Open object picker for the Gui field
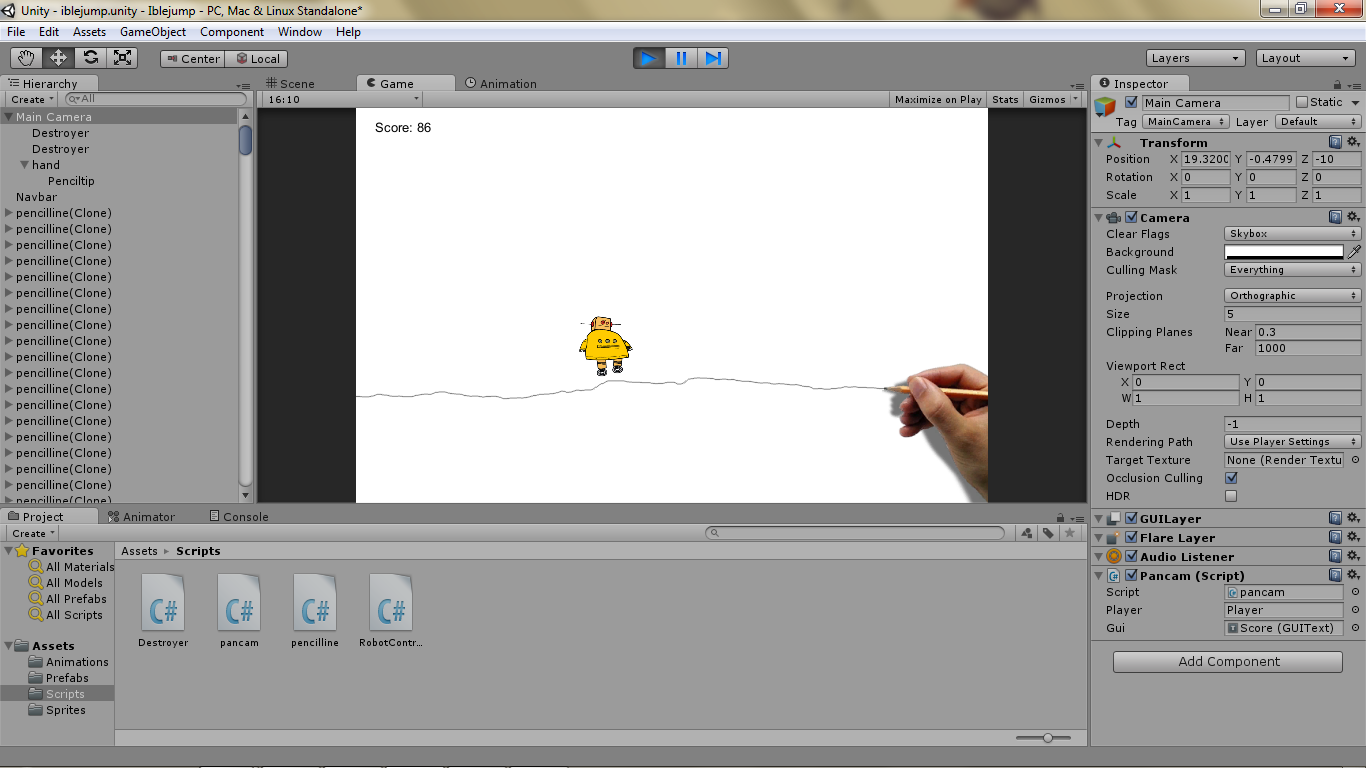Viewport: 1366px width, 768px height. tap(1355, 628)
